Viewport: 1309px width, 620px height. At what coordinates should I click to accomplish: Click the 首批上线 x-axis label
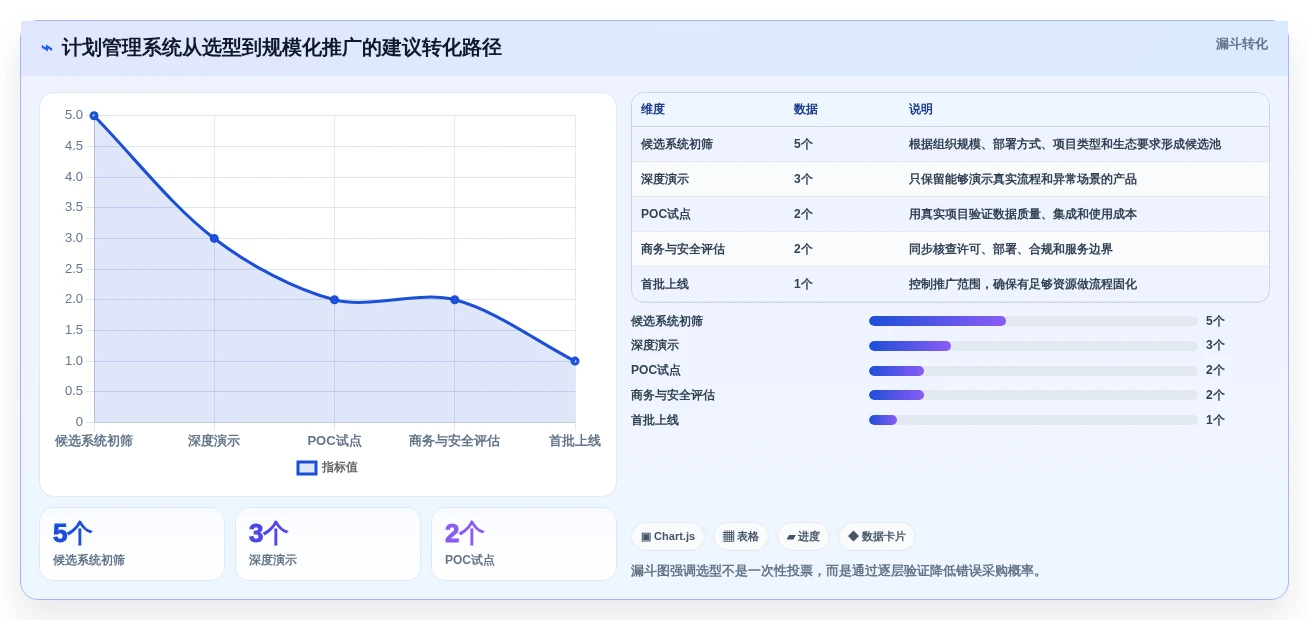575,441
